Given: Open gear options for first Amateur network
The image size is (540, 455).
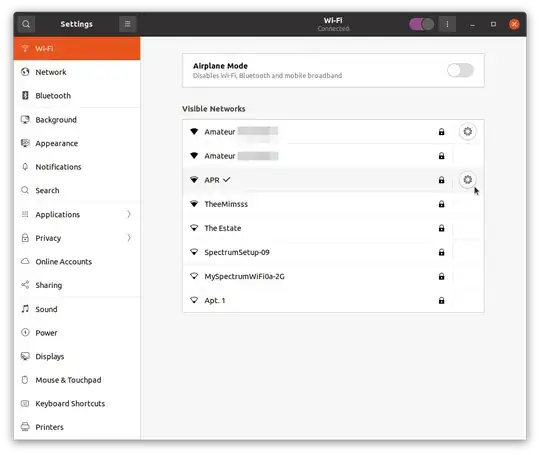Looking at the screenshot, I should coord(467,131).
